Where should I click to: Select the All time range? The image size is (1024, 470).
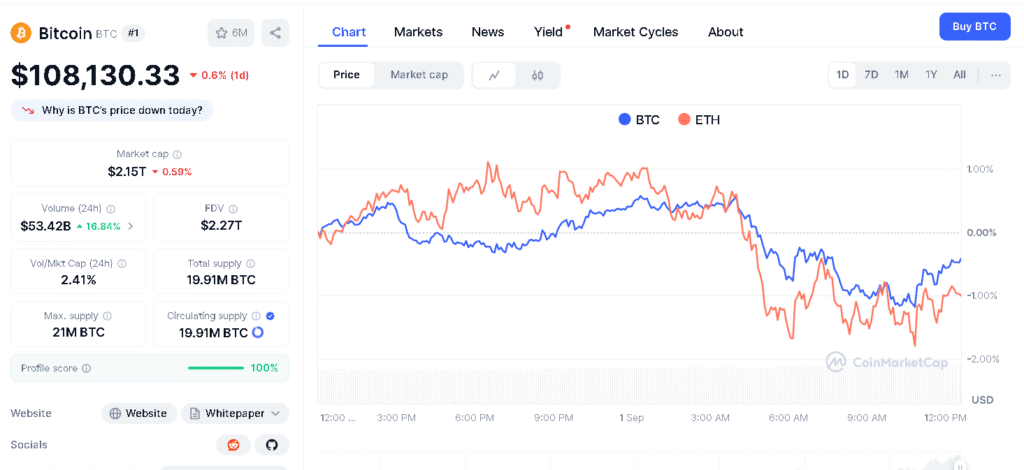[x=959, y=75]
